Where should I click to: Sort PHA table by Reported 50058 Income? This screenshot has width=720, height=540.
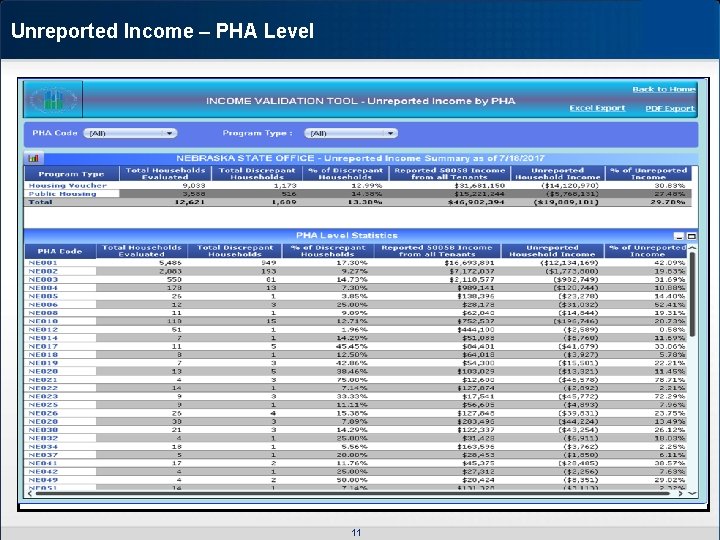[x=437, y=251]
